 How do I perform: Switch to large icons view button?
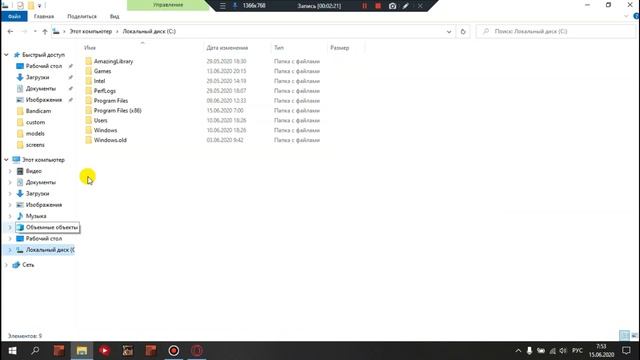[634, 336]
